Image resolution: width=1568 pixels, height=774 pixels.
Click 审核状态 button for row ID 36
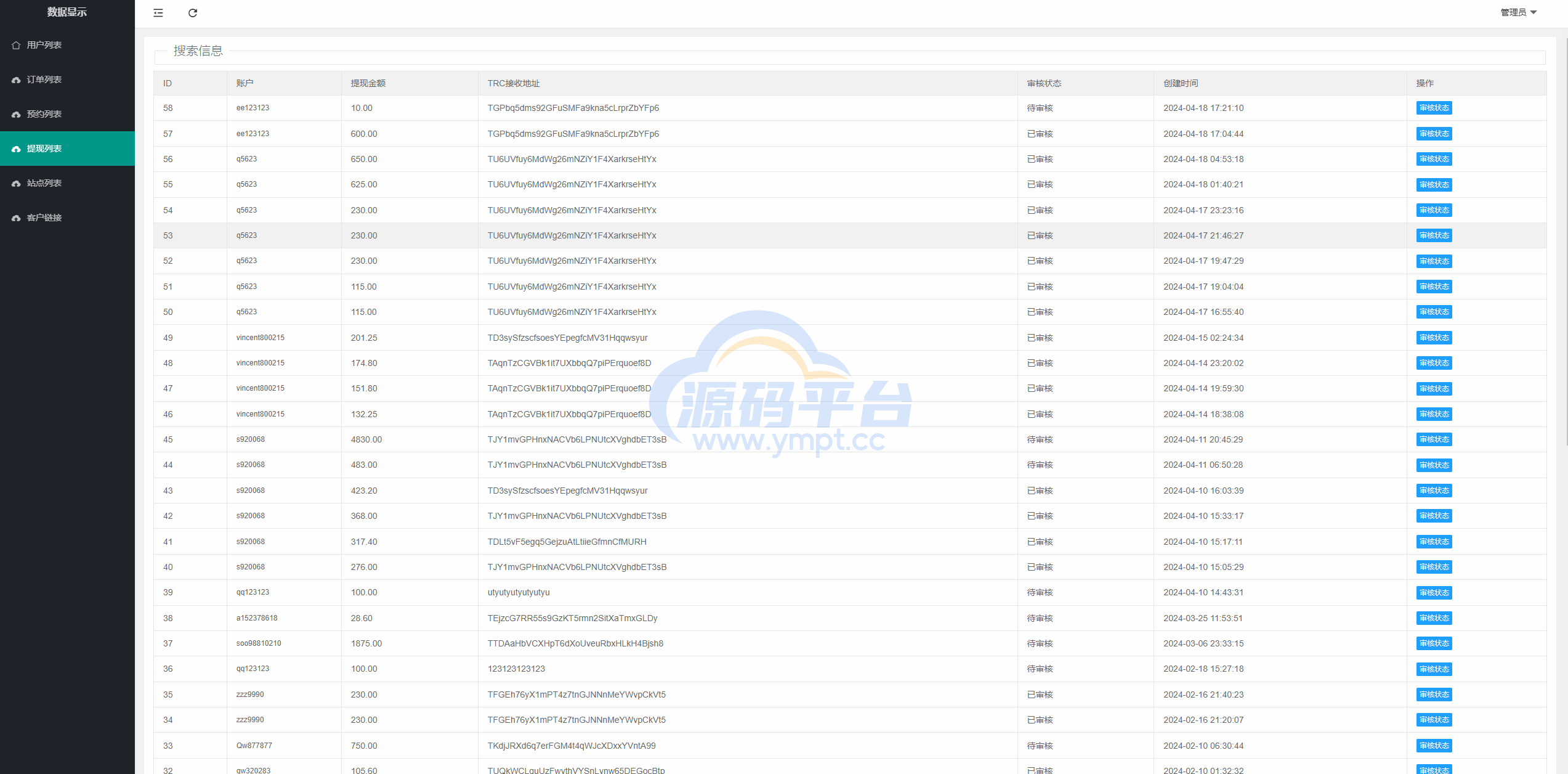[1434, 669]
